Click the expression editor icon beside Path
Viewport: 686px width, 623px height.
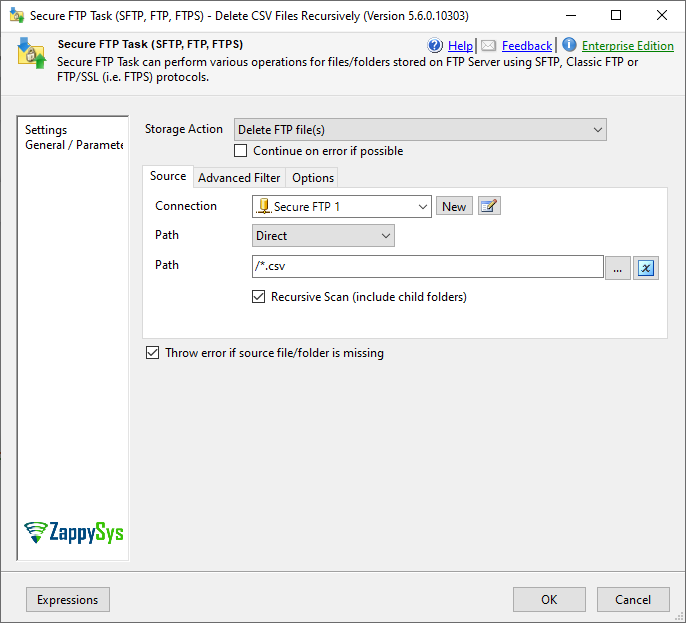click(646, 267)
